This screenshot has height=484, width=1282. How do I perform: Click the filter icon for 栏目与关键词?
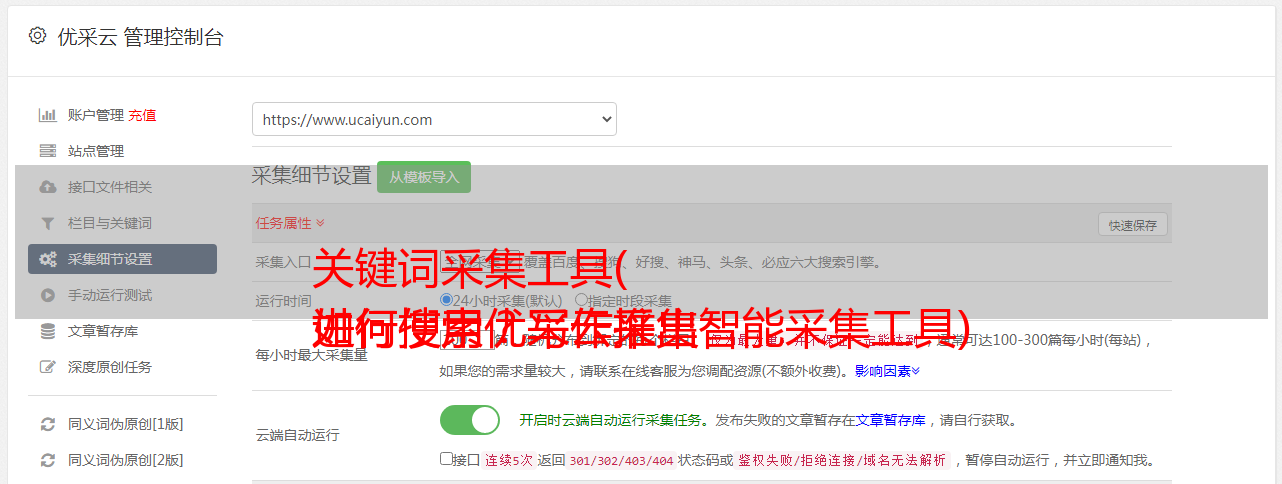tap(47, 223)
